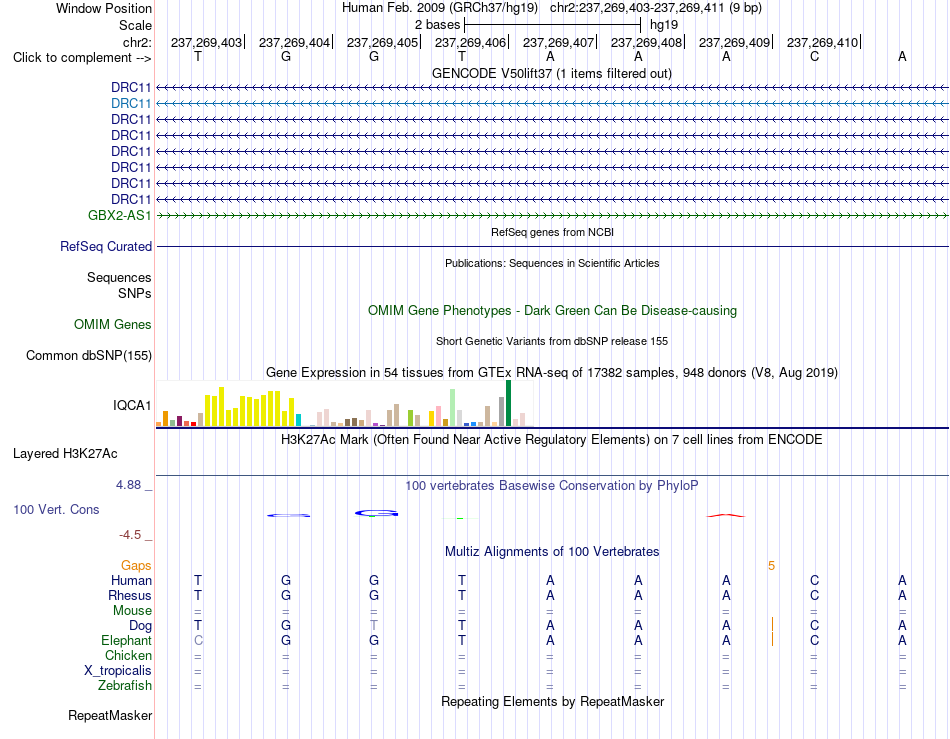Click the Gaps row label
Screen dimensions: 950x739
coord(136,565)
